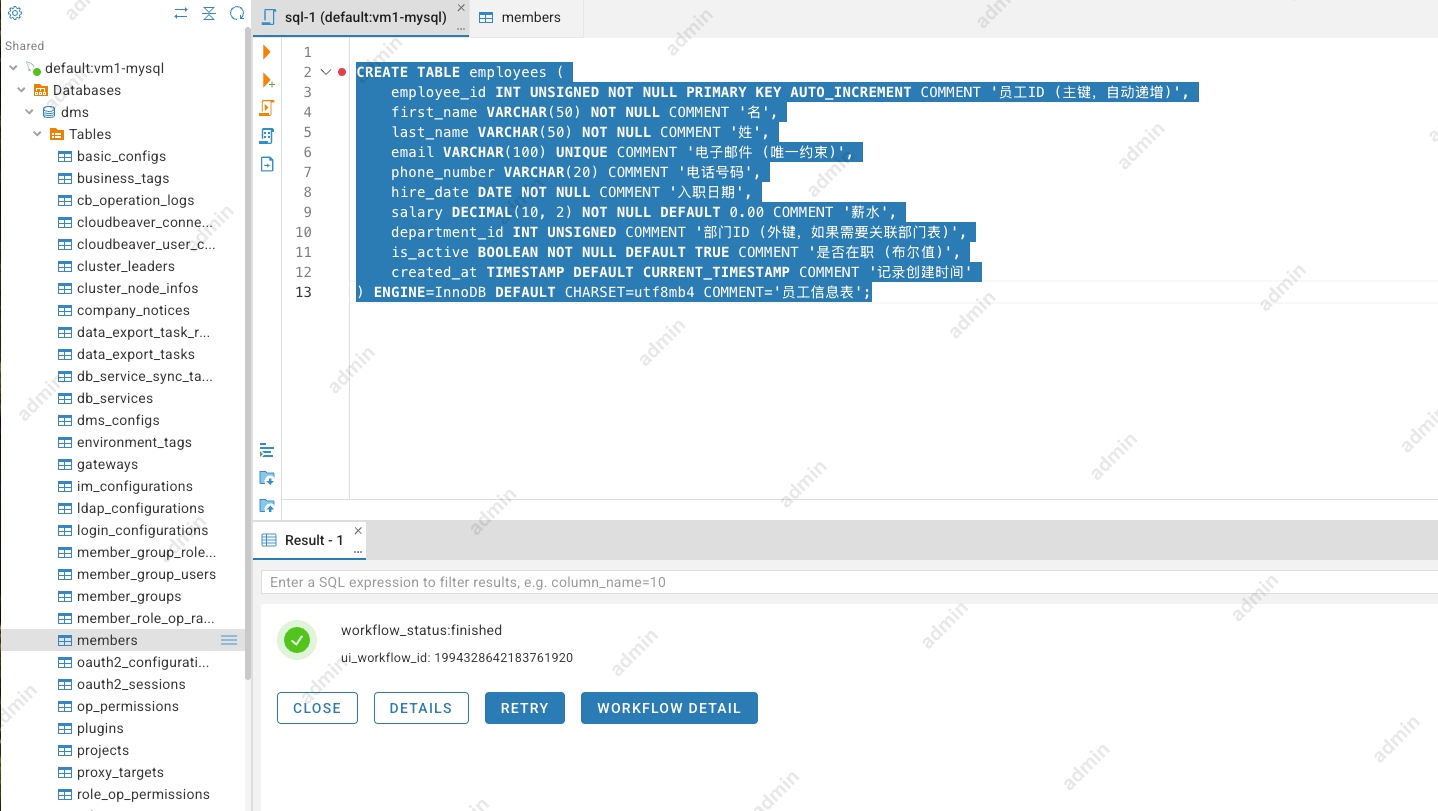The width and height of the screenshot is (1438, 811).
Task: Click the upload script folder icon
Action: [267, 506]
